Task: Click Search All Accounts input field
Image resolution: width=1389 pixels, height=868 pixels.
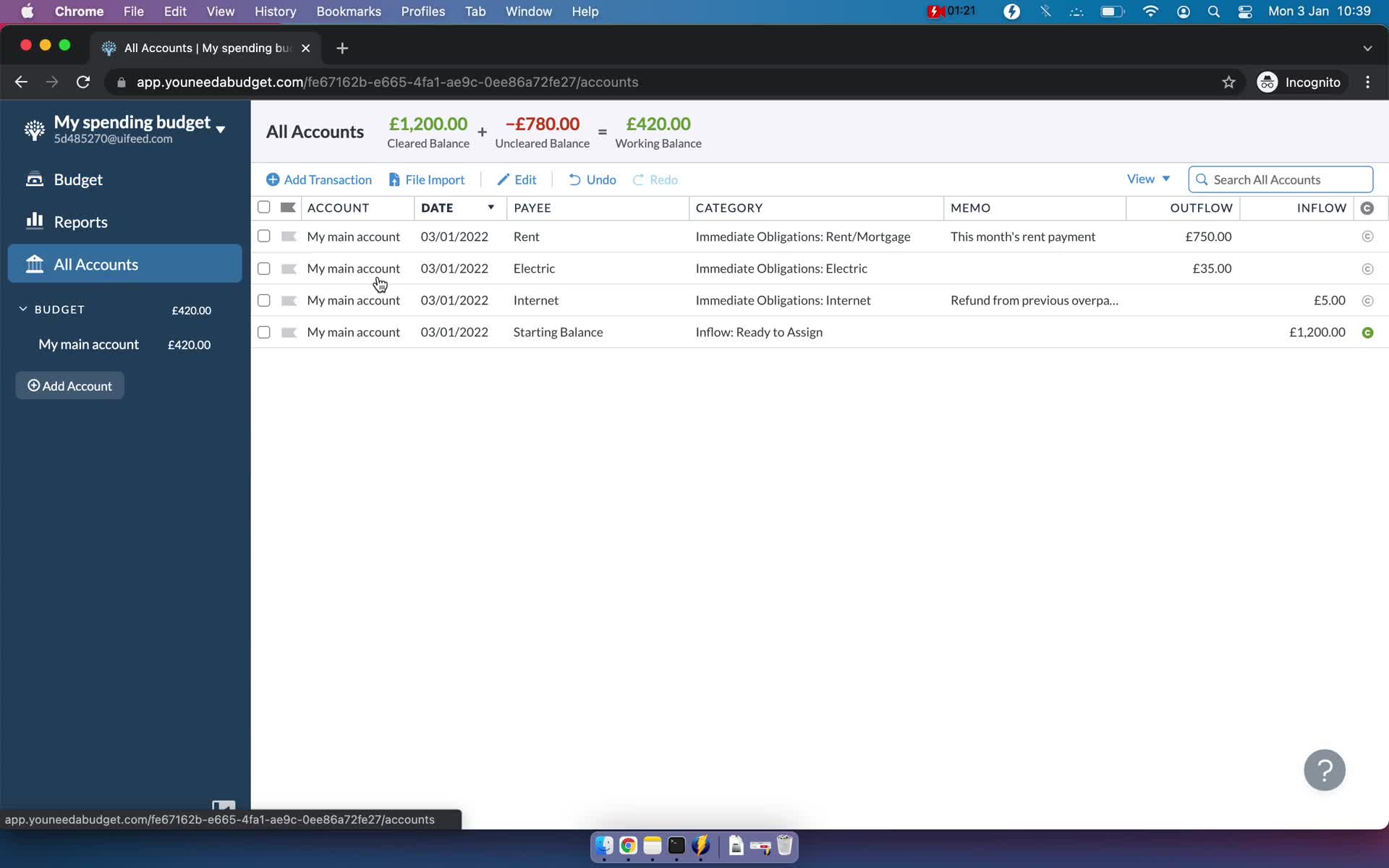Action: [1281, 179]
